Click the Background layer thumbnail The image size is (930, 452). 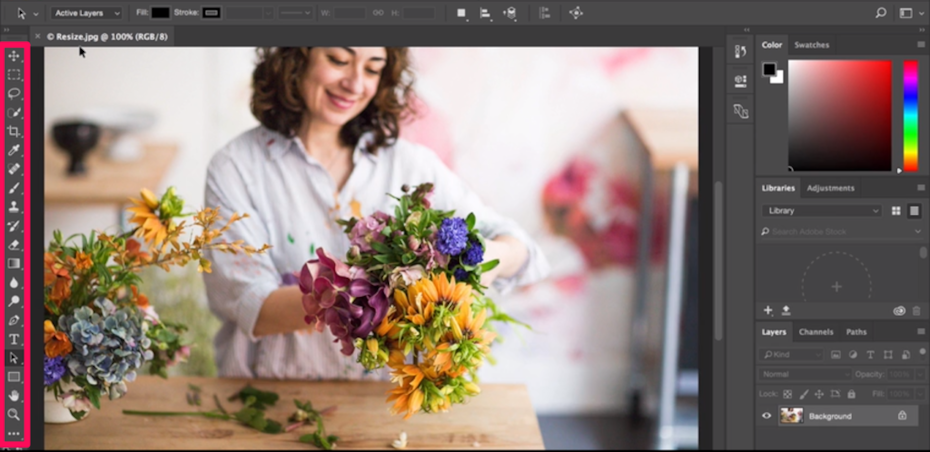[x=791, y=415]
